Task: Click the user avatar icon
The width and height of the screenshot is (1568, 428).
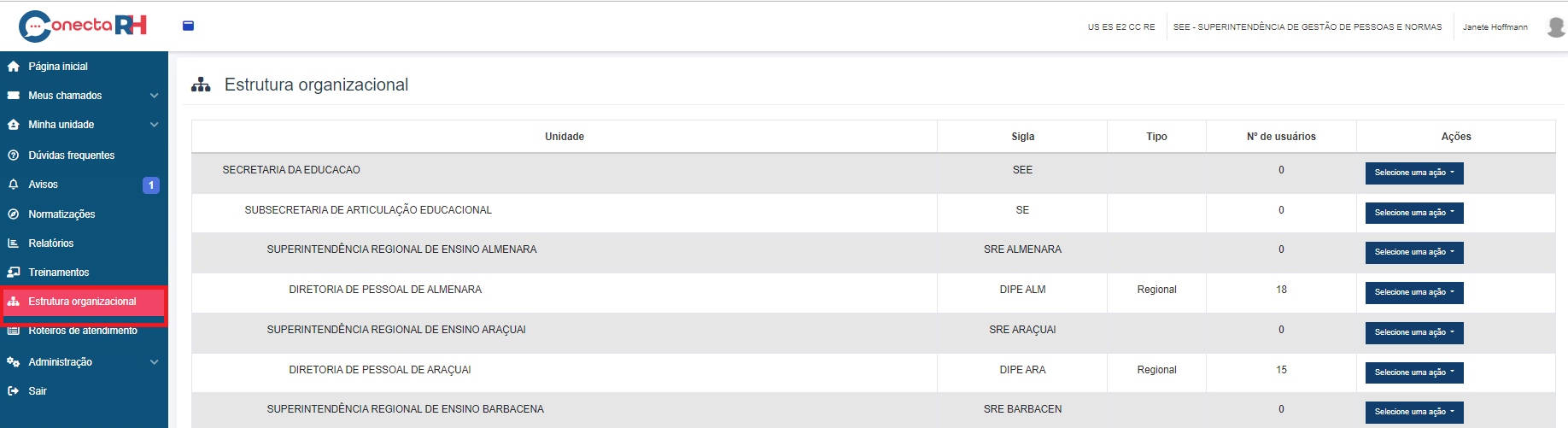Action: (x=1555, y=26)
